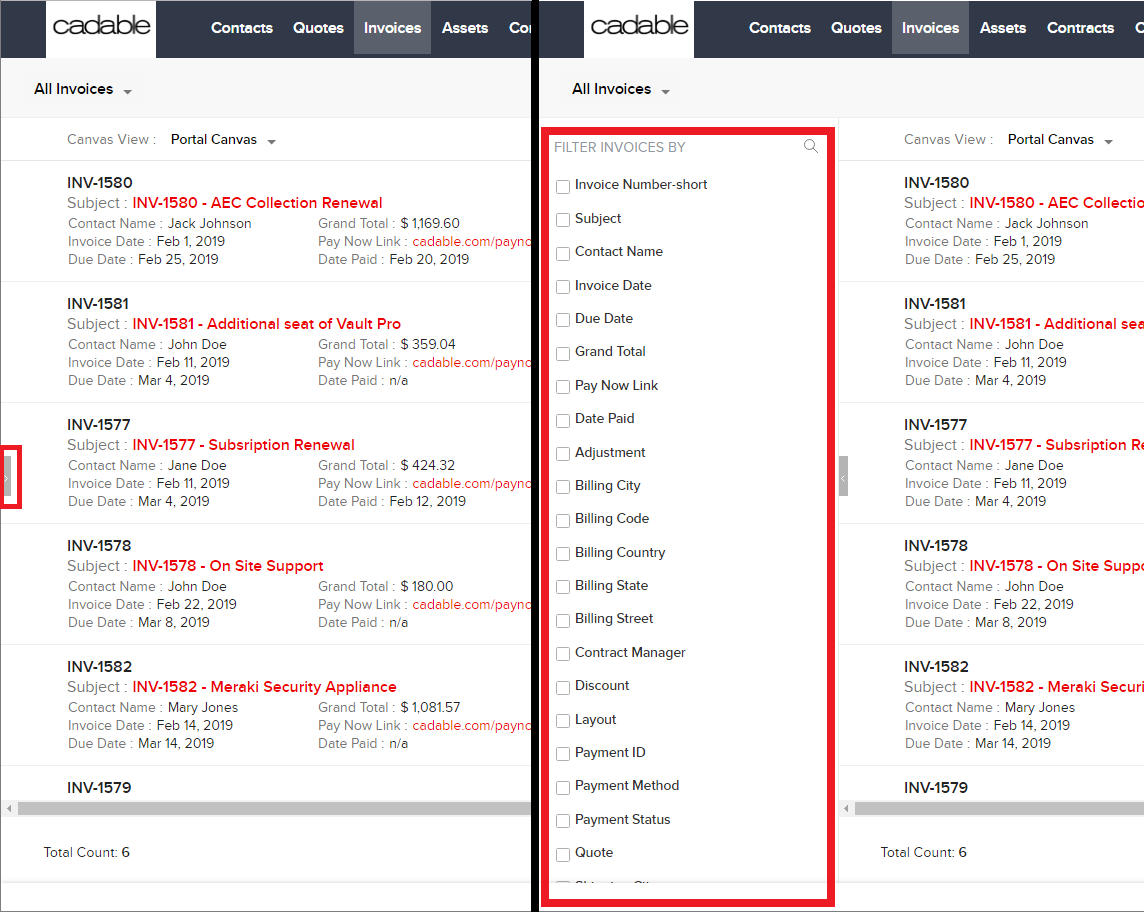
Task: Check the Invoice Number-short filter
Action: pyautogui.click(x=563, y=187)
